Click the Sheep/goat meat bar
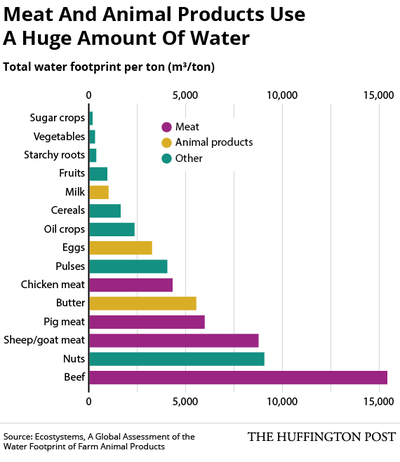Image resolution: width=400 pixels, height=462 pixels. [x=174, y=340]
